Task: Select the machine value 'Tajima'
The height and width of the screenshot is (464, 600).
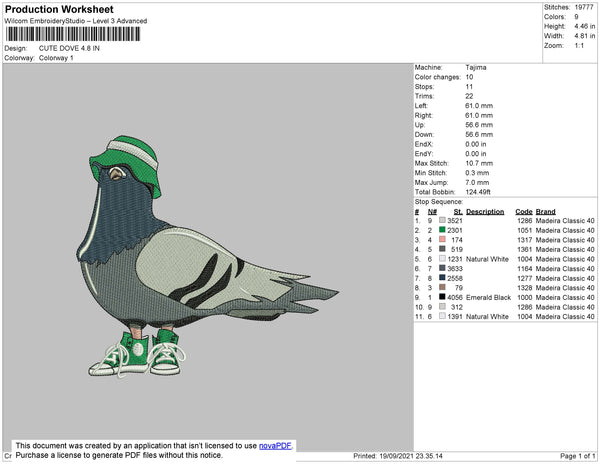Action: [476, 67]
